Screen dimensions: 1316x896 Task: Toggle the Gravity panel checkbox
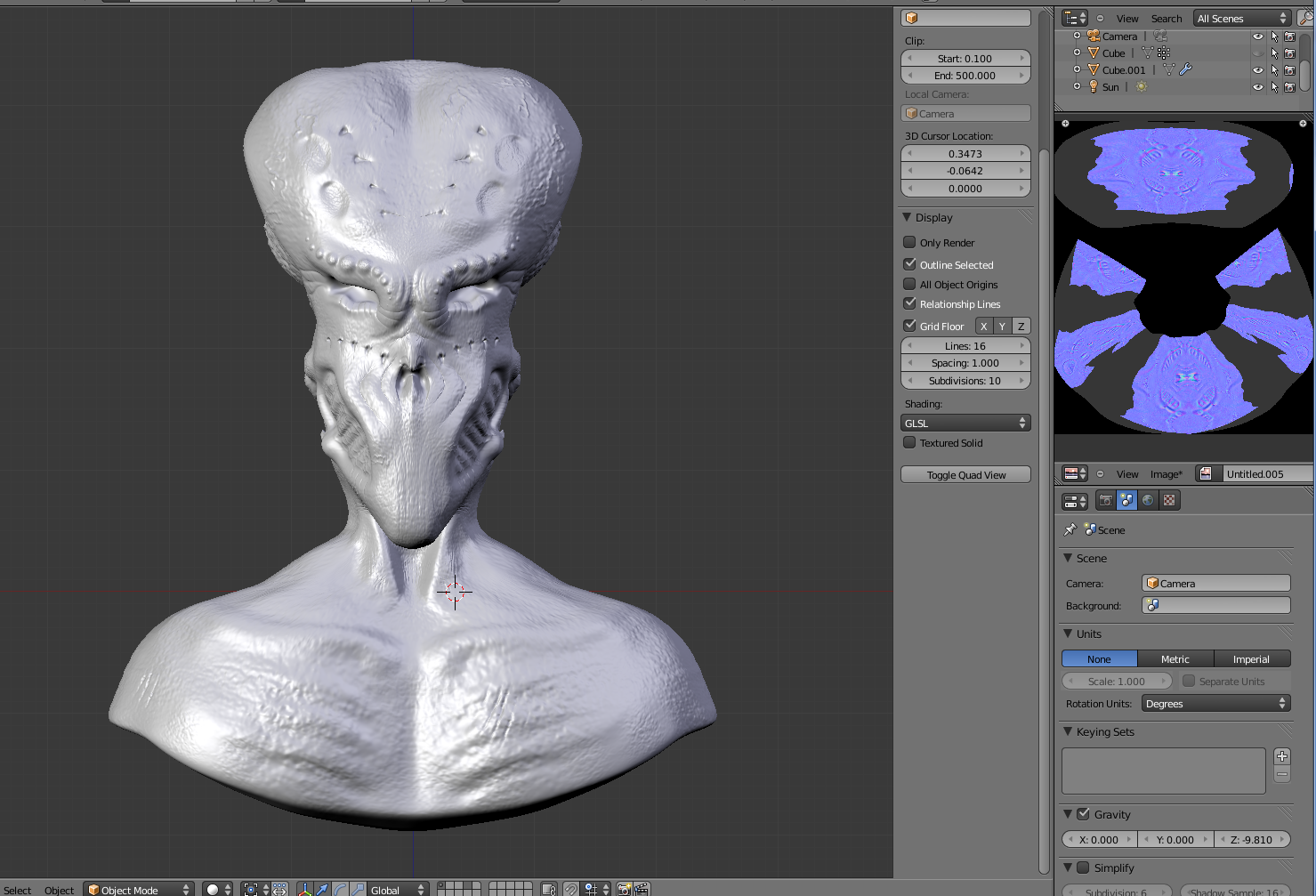coord(1083,814)
